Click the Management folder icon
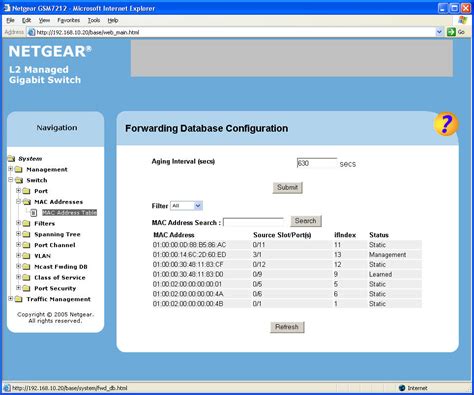 [19, 170]
